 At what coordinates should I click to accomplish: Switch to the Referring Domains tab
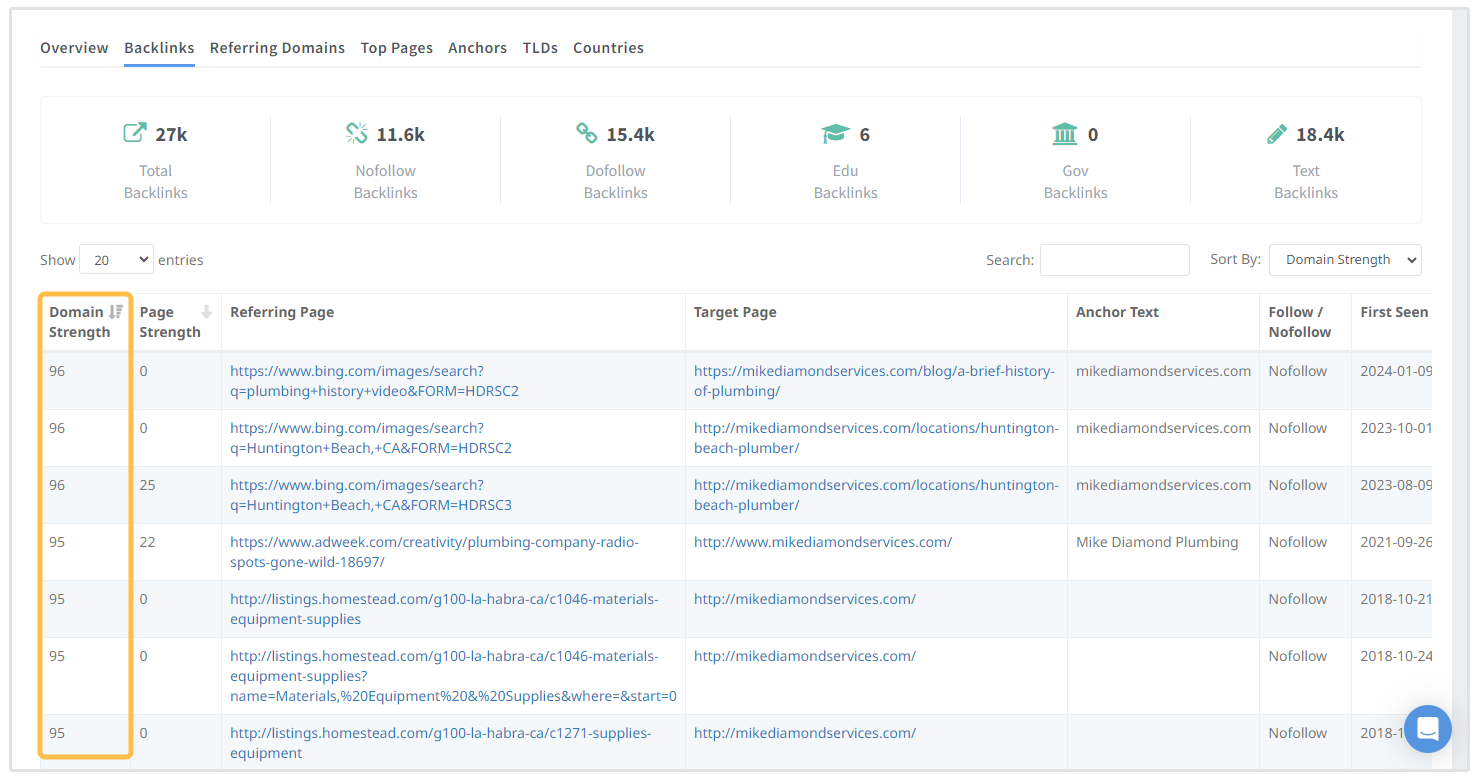tap(277, 48)
